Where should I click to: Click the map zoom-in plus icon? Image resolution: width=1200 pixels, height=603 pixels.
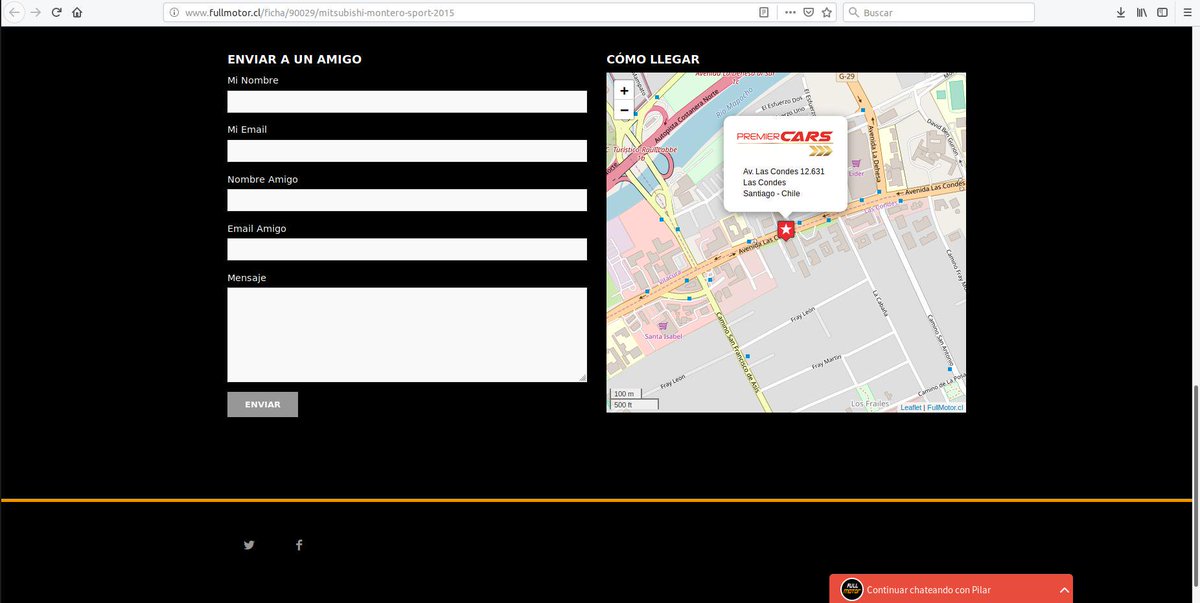623,90
